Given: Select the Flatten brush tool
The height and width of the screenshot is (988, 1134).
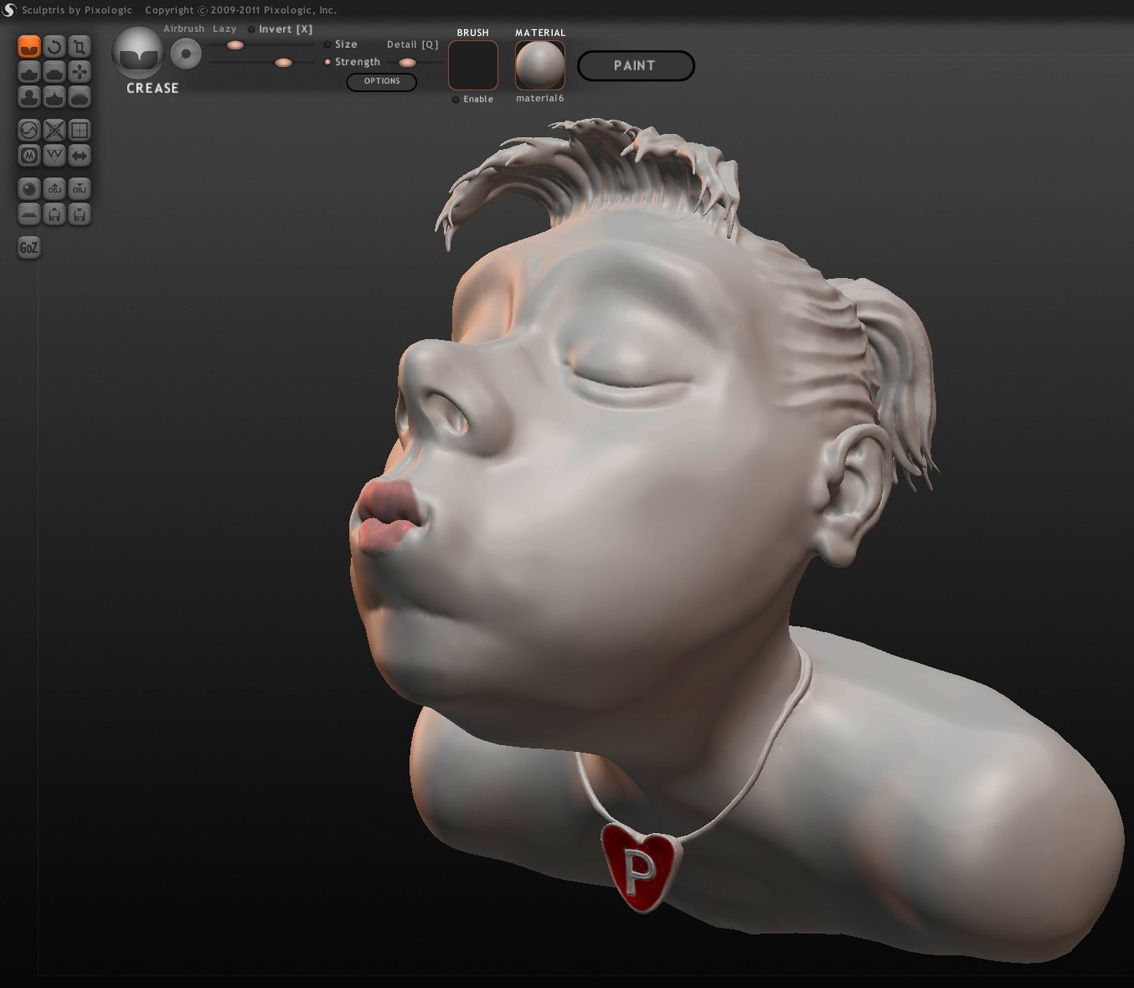Looking at the screenshot, I should pyautogui.click(x=54, y=72).
